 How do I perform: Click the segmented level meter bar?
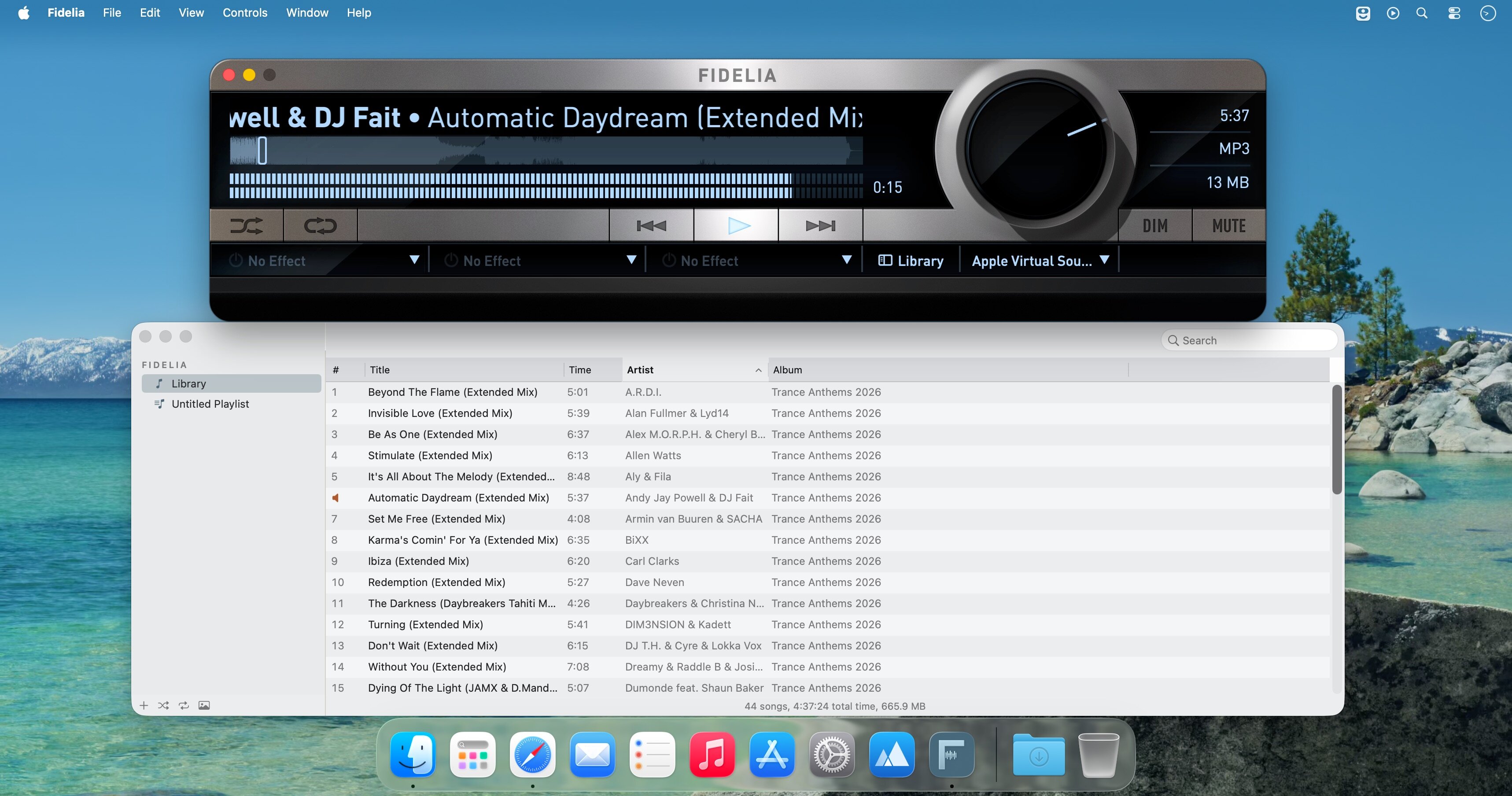coord(546,185)
